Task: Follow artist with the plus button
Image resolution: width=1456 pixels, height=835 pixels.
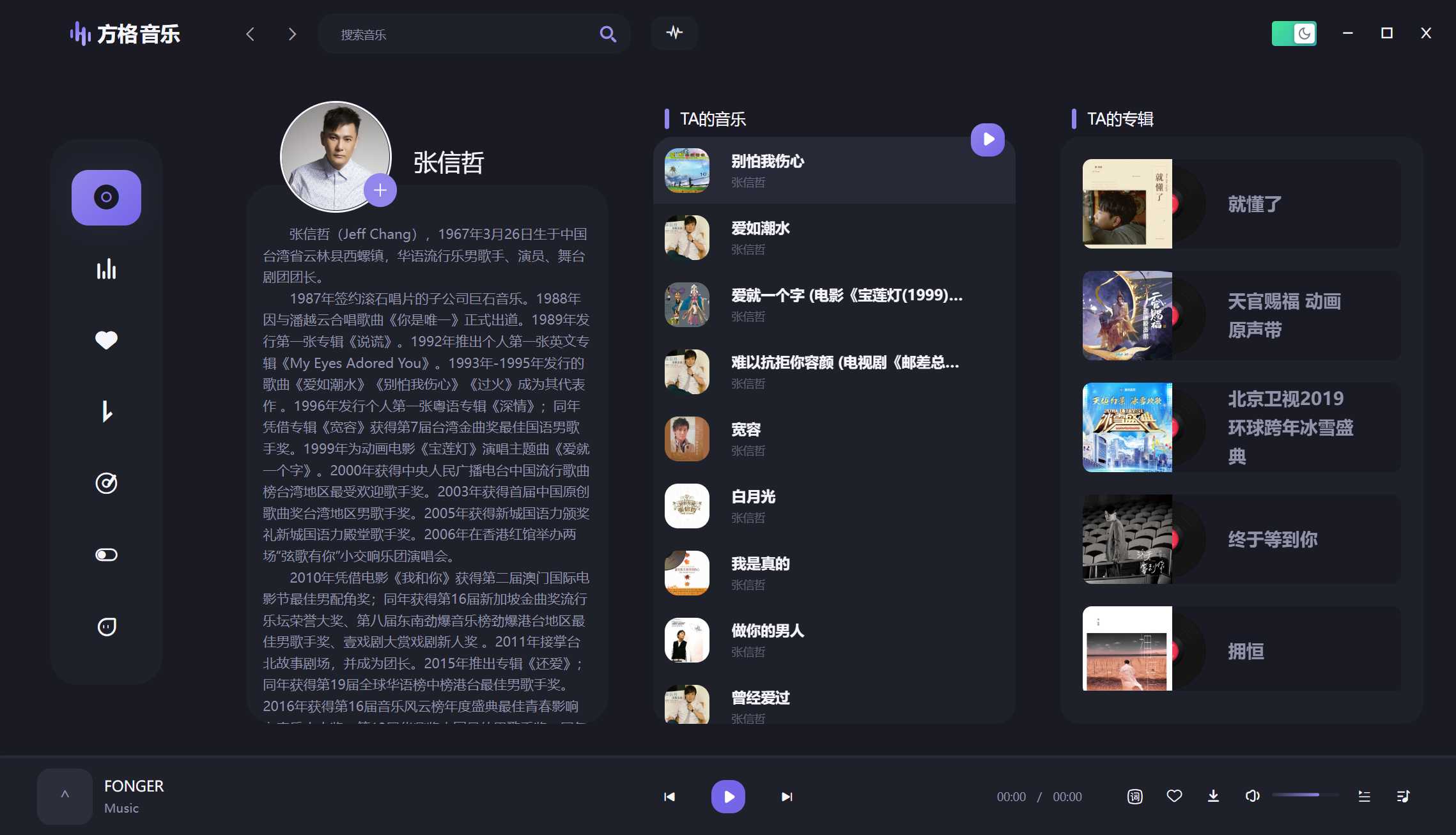Action: pyautogui.click(x=380, y=190)
